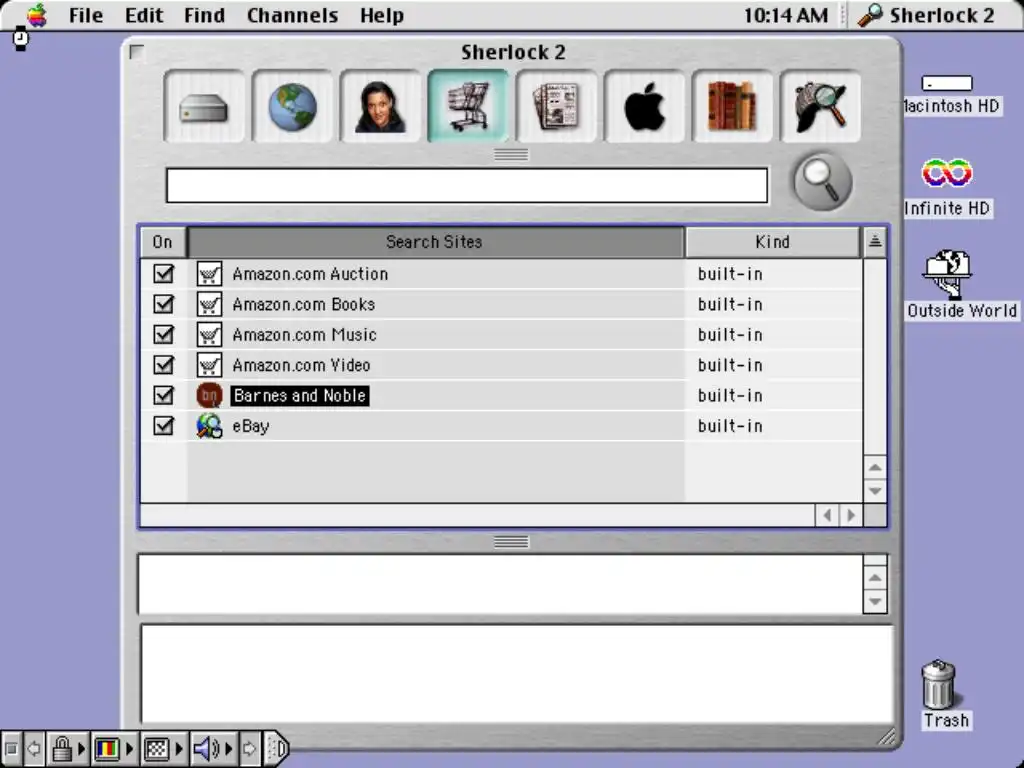Viewport: 1024px width, 768px height.
Task: Click the Amazon.com Video cart icon
Action: 209,365
